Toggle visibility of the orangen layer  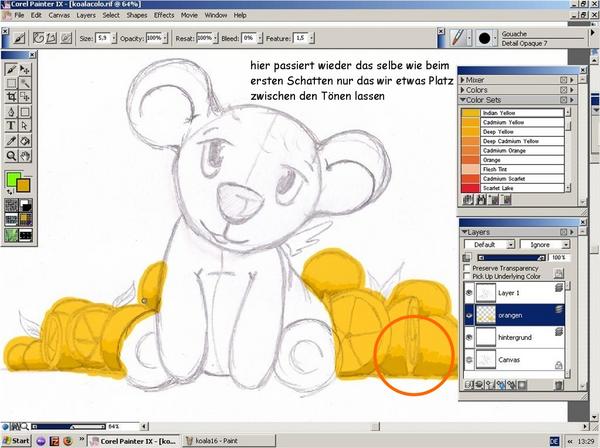(469, 315)
